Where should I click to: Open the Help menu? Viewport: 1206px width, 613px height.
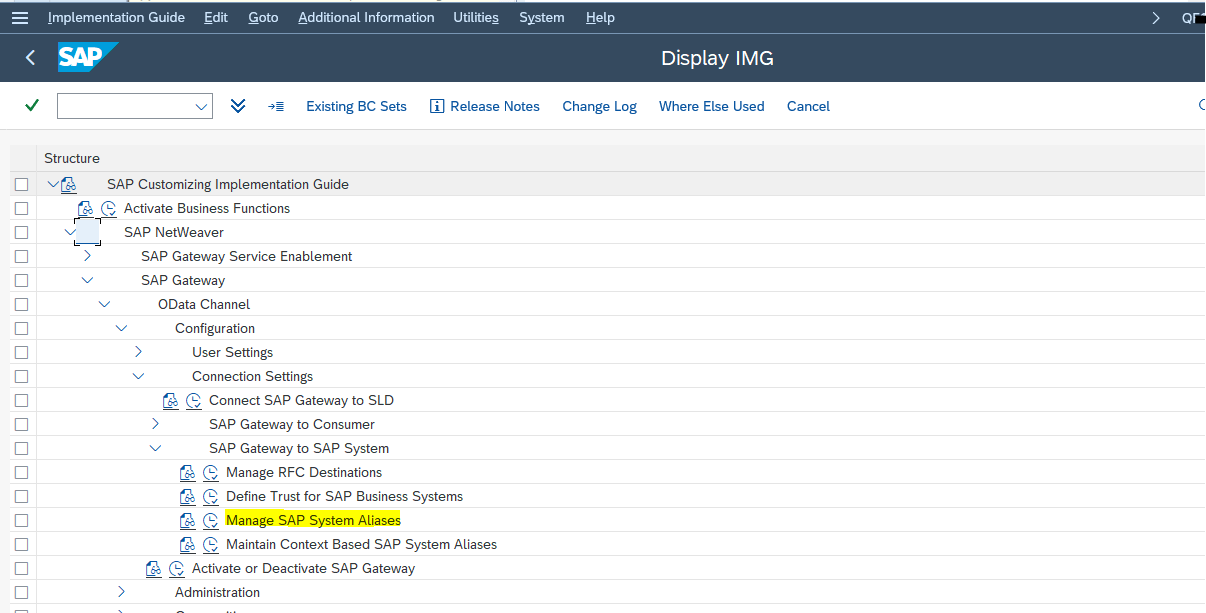[600, 17]
